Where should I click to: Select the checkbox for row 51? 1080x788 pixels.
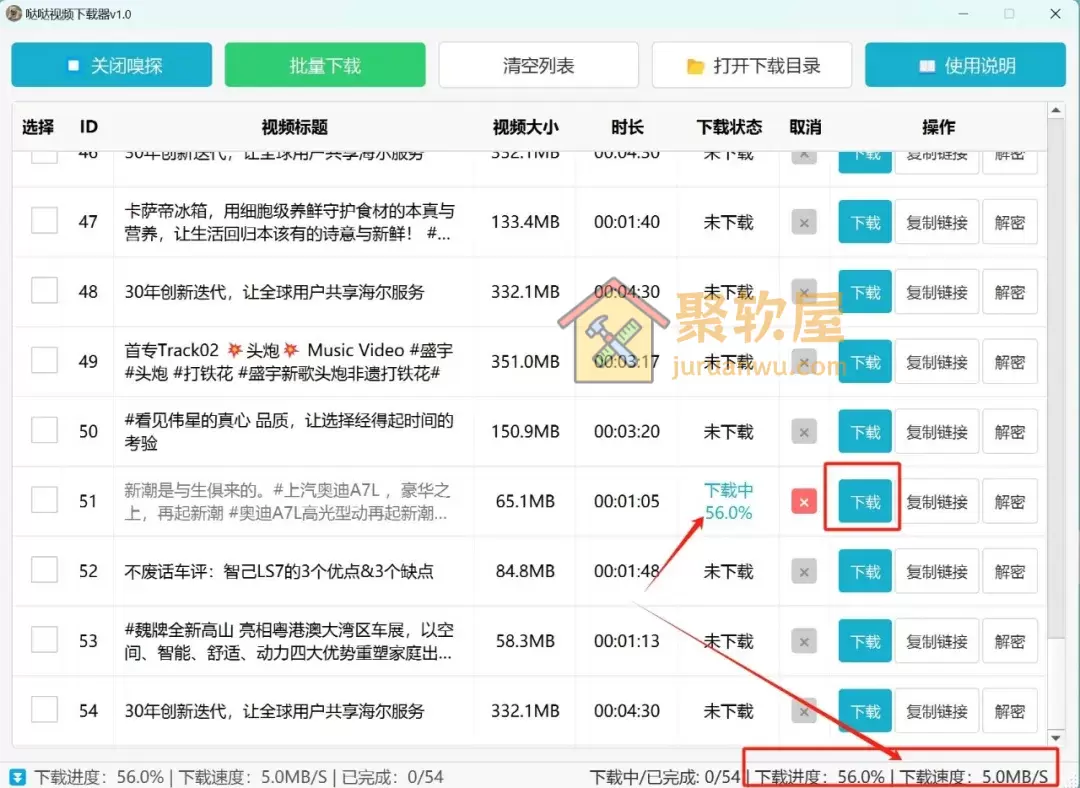44,501
